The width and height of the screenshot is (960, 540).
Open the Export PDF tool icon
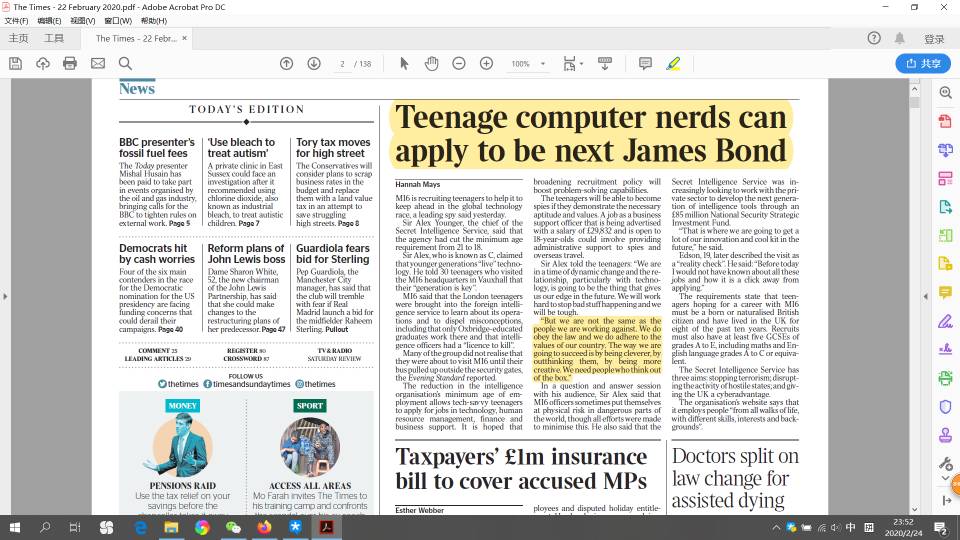click(x=945, y=207)
